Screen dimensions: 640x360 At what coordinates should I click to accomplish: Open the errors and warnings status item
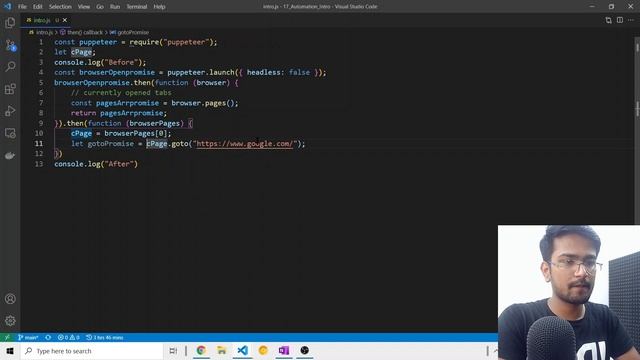tap(69, 338)
